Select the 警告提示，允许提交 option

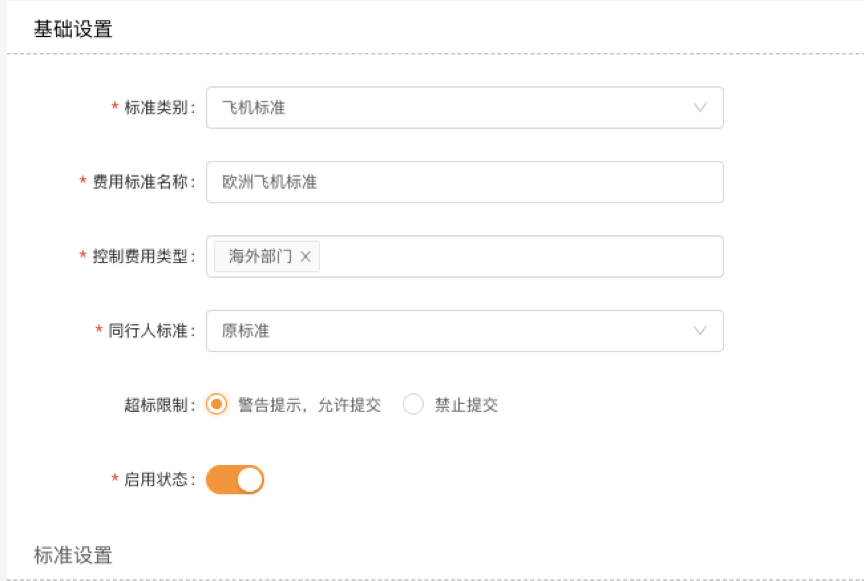214,404
